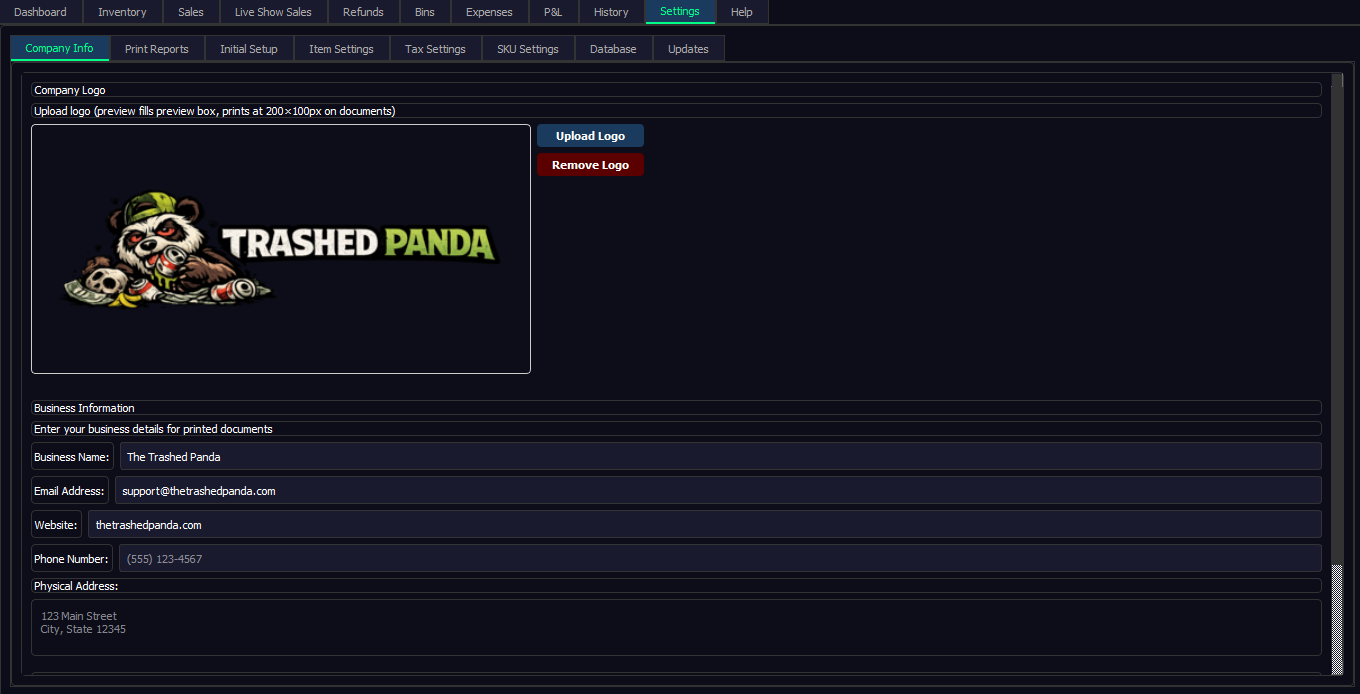Screen dimensions: 1360x694
Task: Click the 'Business Name:' label
Action: click(72, 457)
